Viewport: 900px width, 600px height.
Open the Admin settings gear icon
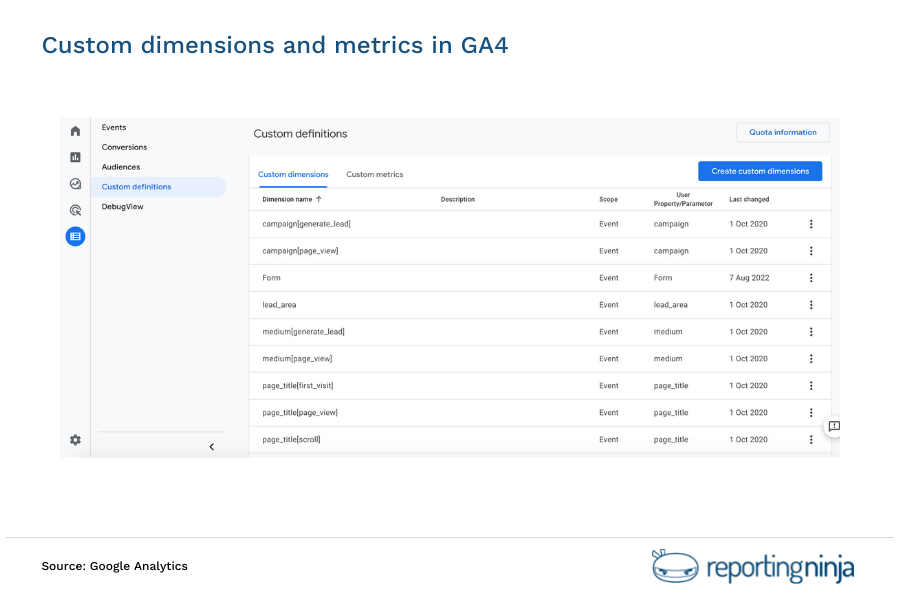tap(75, 439)
